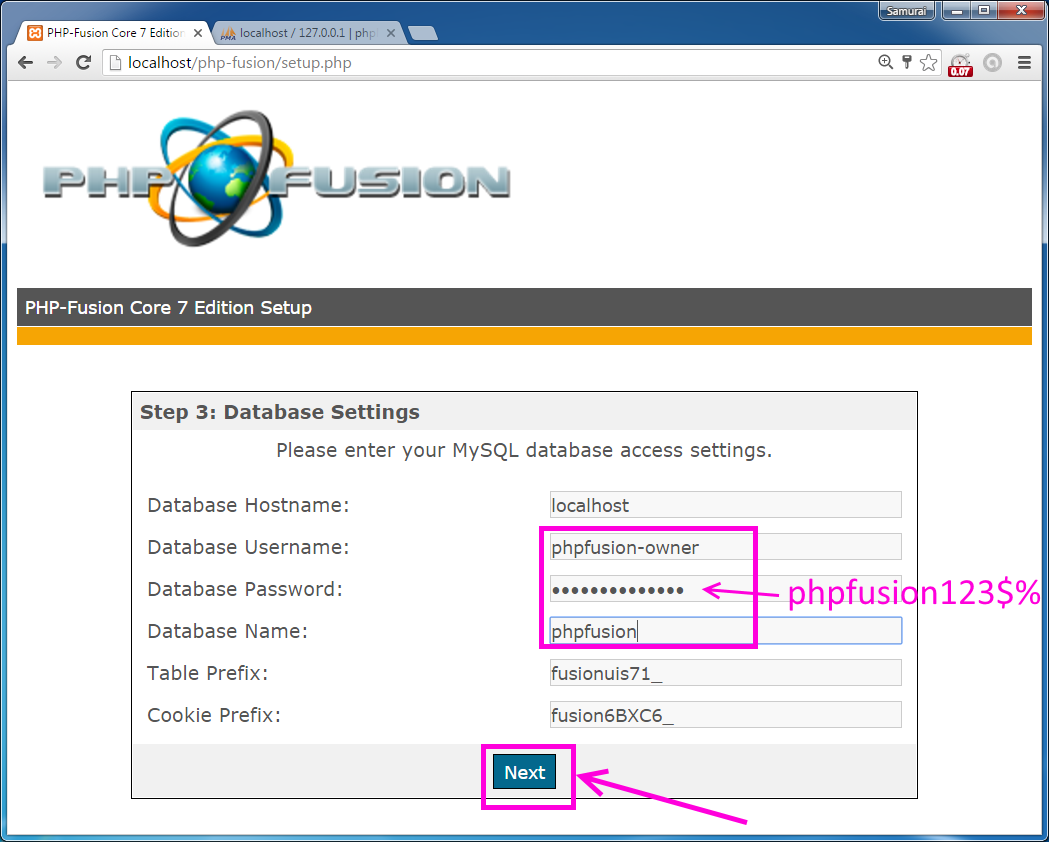
Task: Maximize the Chrome window
Action: click(984, 10)
